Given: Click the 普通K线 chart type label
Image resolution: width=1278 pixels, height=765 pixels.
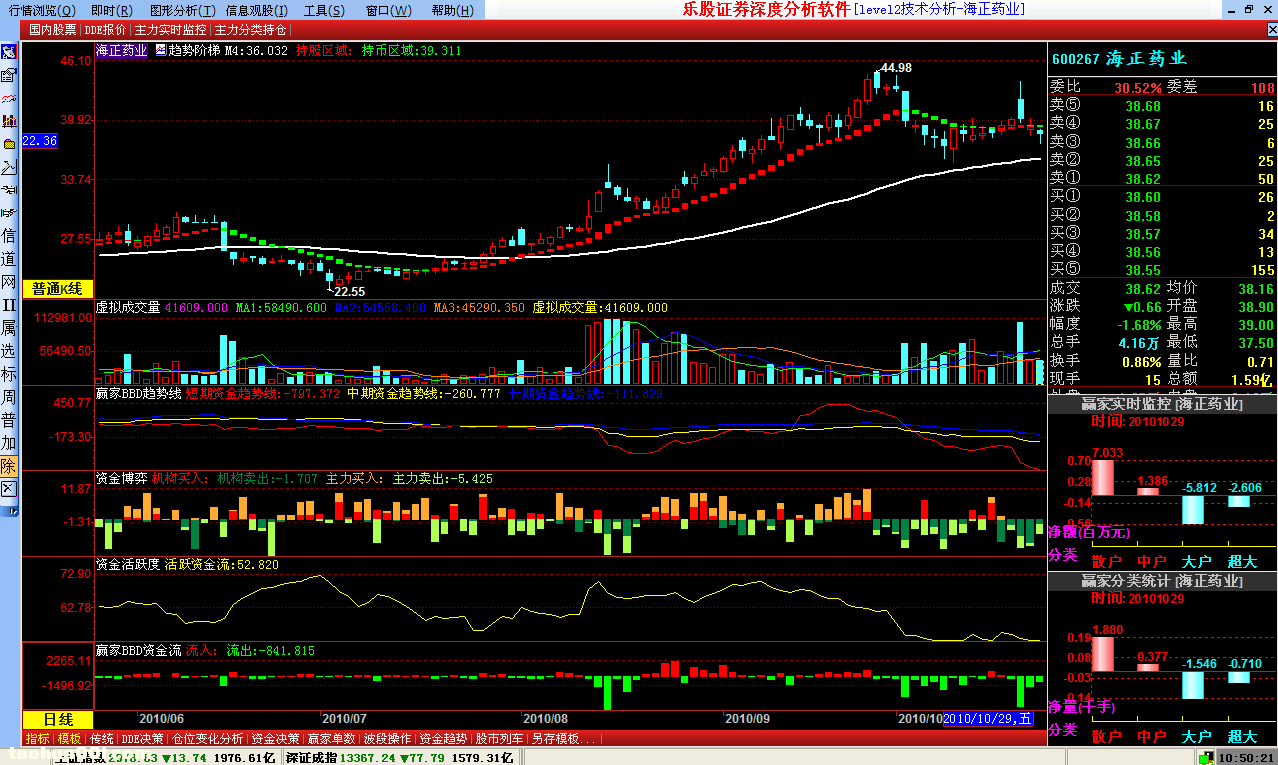Looking at the screenshot, I should pyautogui.click(x=58, y=289).
